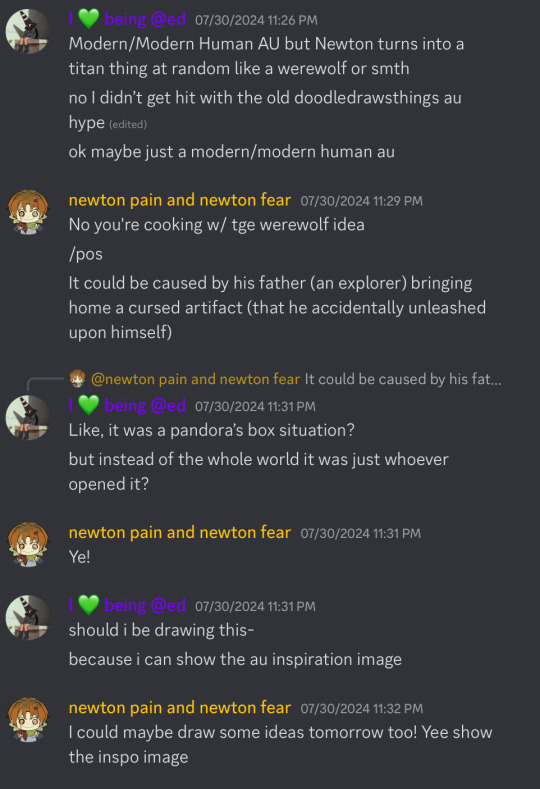Select 'newton pain and newton fear' name above 'Ye!'
This screenshot has width=540, height=789.
point(180,532)
